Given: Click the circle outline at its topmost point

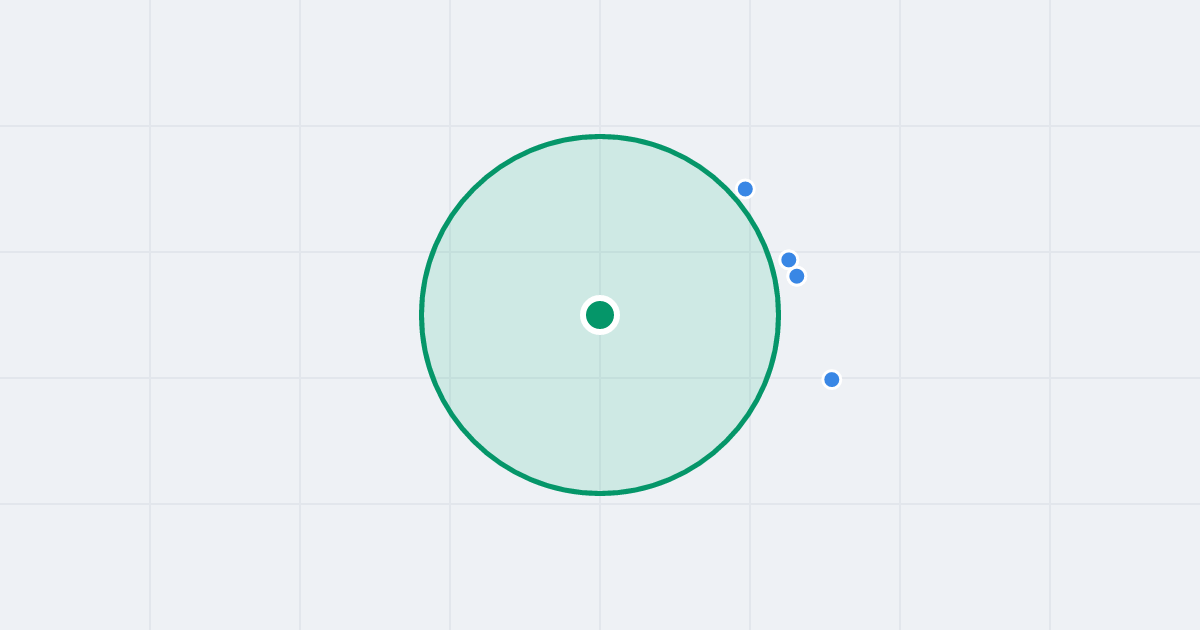Looking at the screenshot, I should [600, 136].
